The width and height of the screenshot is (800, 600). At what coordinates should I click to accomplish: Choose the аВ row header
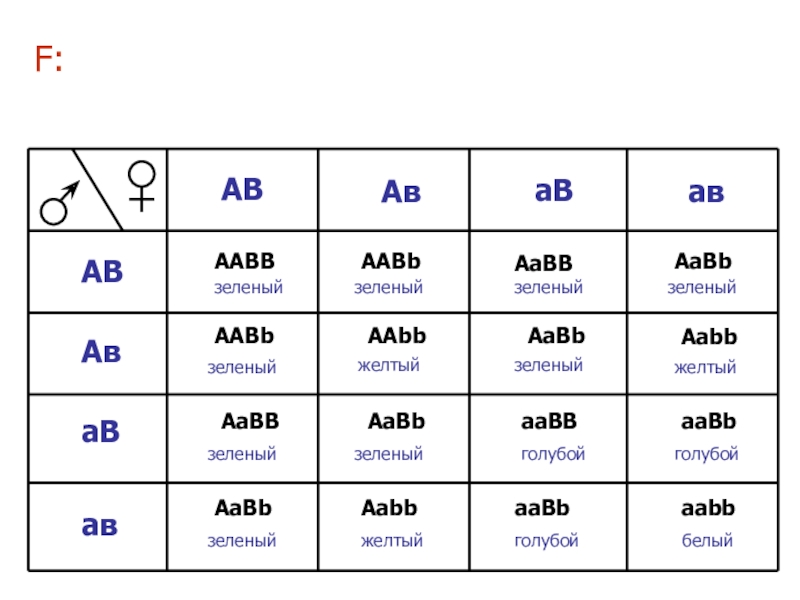click(100, 432)
